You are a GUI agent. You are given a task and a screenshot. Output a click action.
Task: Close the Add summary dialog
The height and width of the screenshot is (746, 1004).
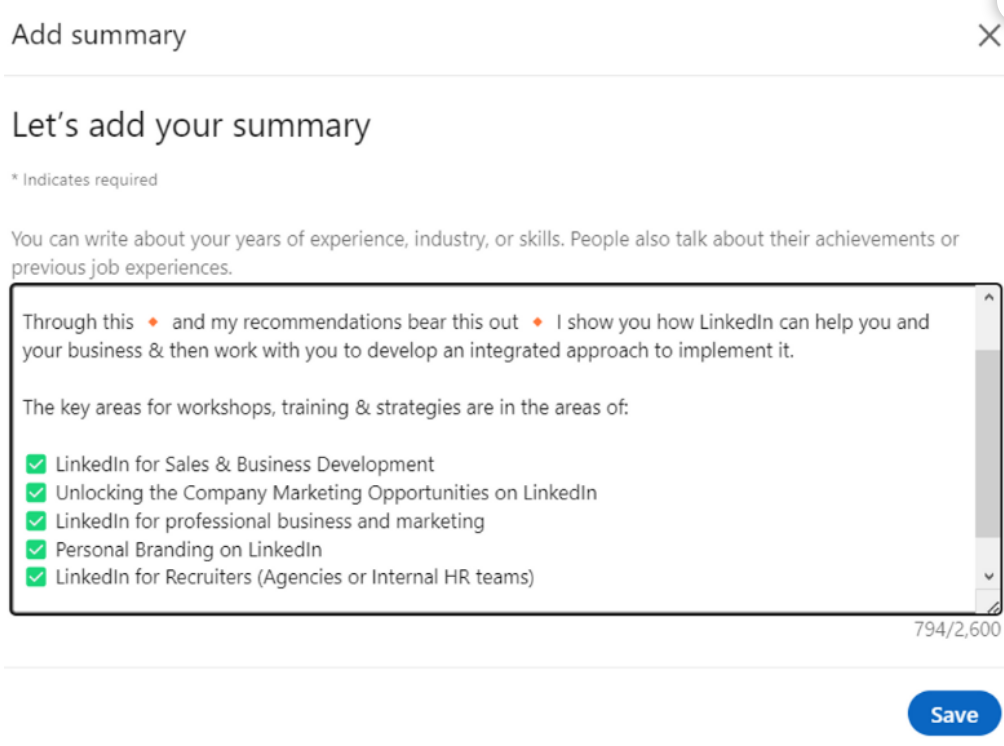tap(989, 35)
